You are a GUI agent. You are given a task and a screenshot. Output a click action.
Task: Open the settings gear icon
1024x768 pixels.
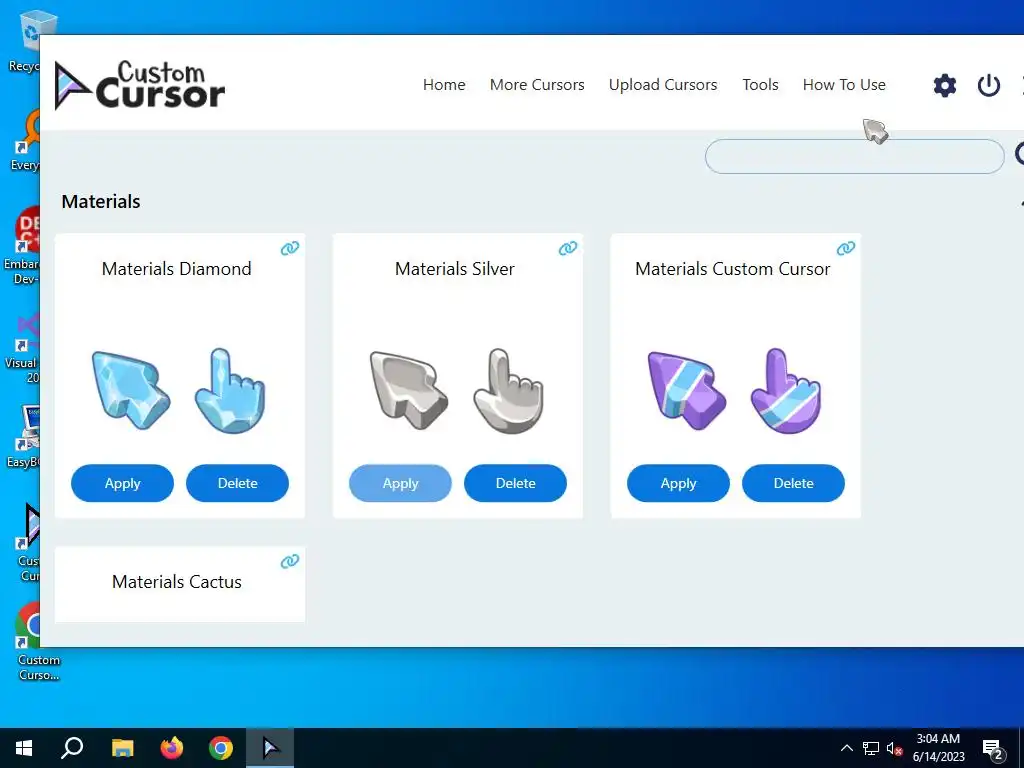944,85
